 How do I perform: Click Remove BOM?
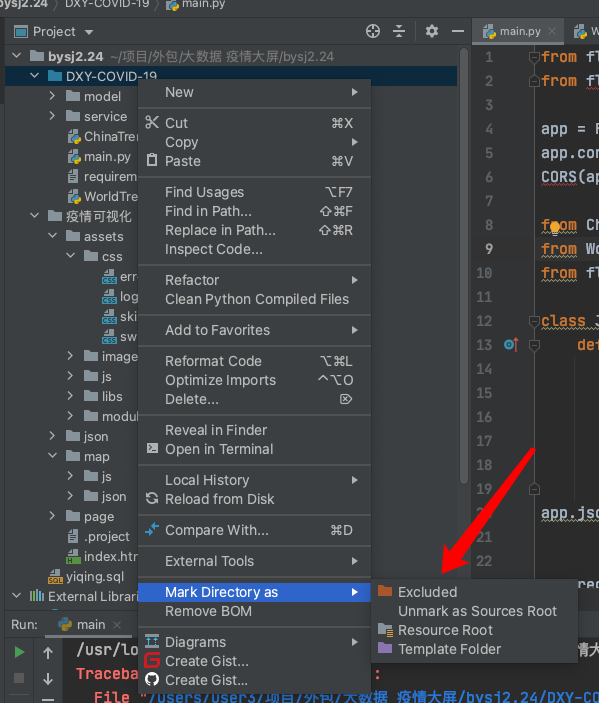coord(254,611)
